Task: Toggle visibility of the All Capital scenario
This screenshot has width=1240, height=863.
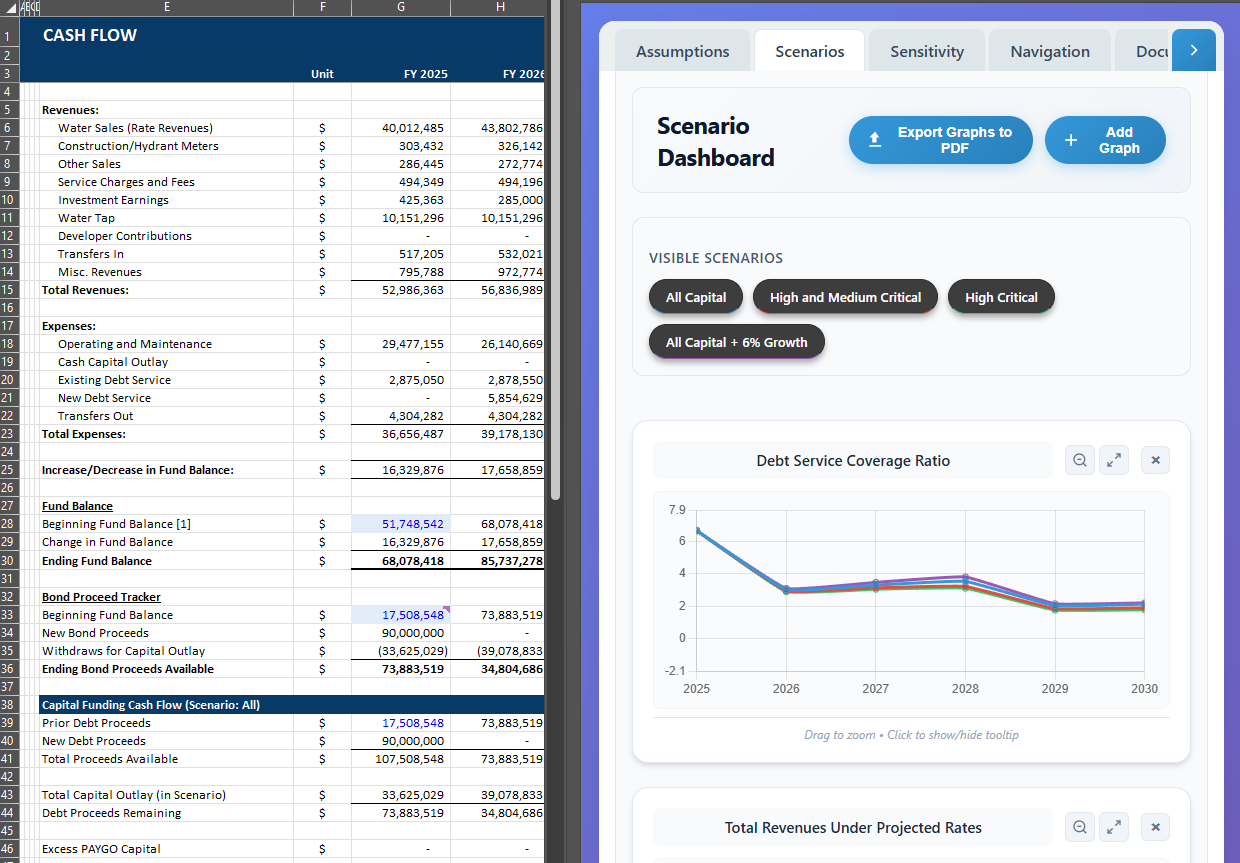Action: [696, 296]
